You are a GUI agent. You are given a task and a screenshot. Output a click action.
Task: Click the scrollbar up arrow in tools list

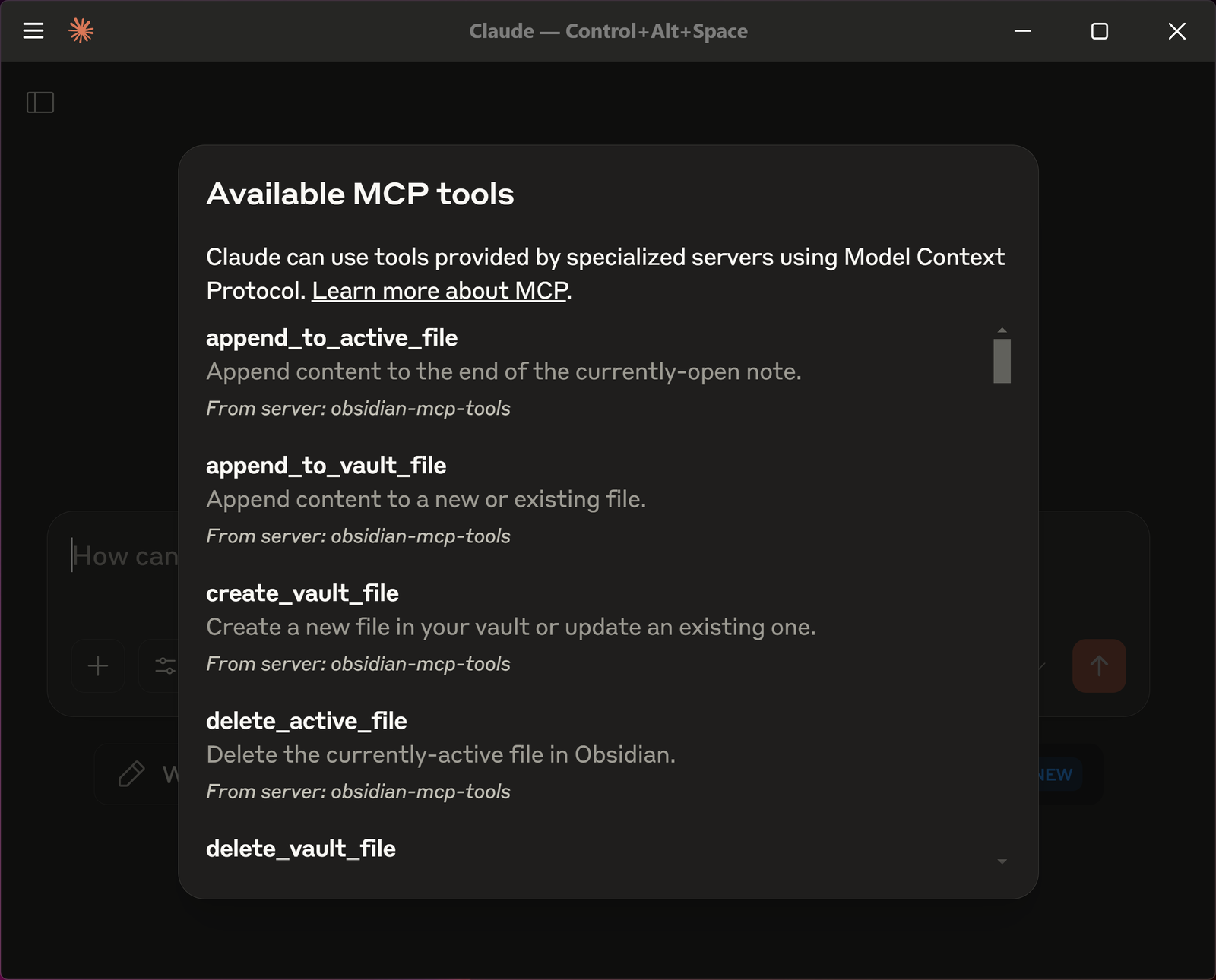[1002, 330]
